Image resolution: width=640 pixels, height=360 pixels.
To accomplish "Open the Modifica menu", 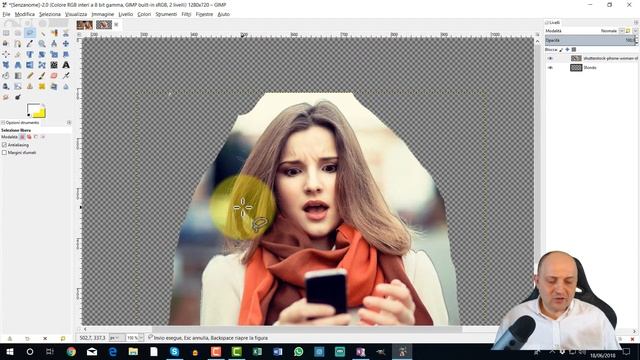I will point(25,14).
